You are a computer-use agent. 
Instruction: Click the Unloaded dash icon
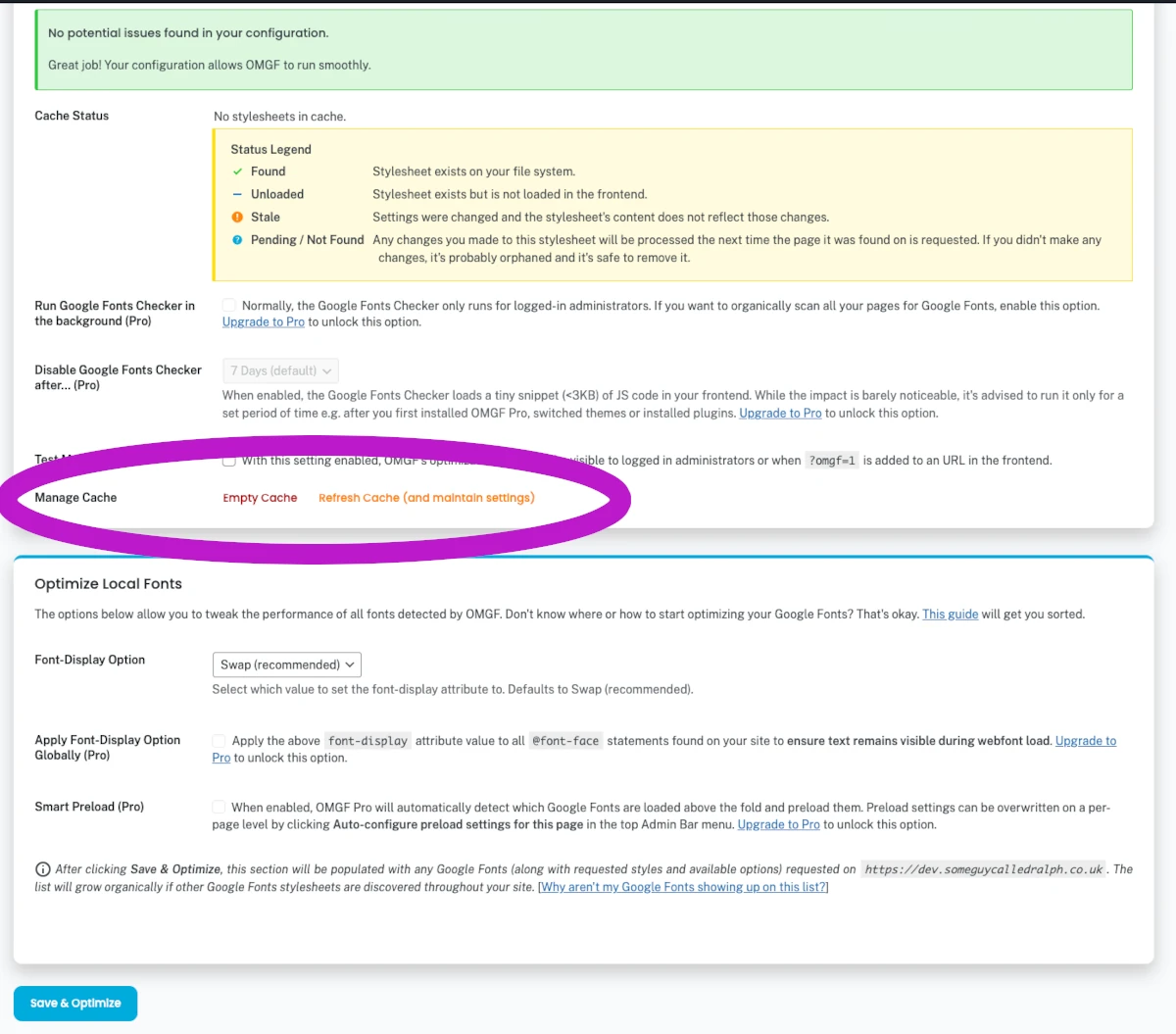[x=237, y=194]
